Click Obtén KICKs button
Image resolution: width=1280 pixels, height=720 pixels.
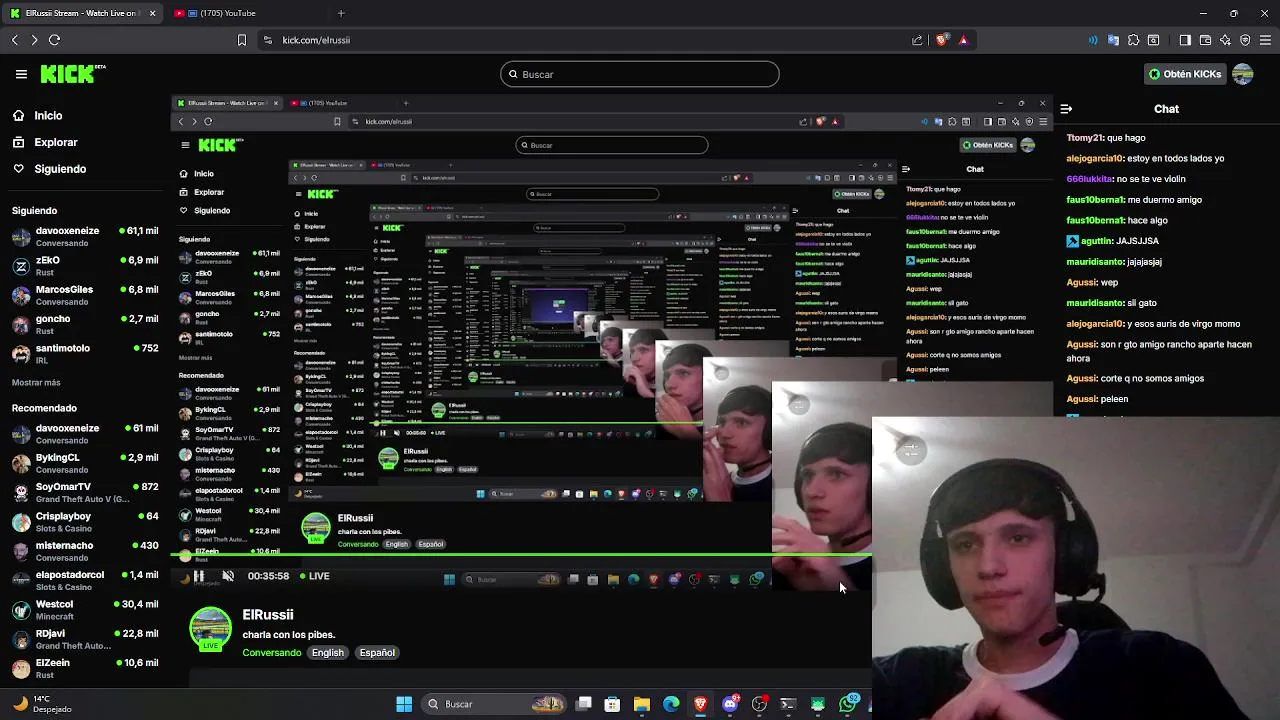coord(1185,74)
